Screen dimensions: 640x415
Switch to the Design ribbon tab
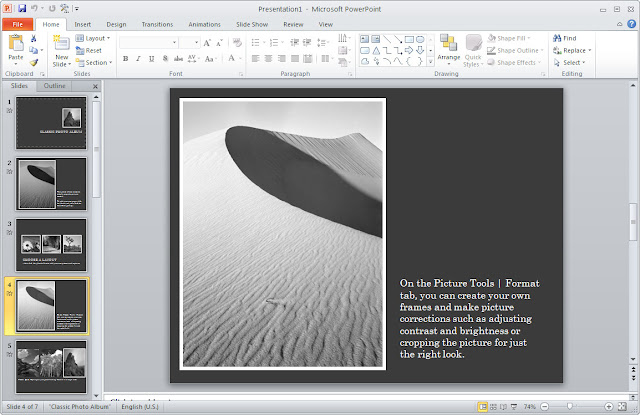pyautogui.click(x=116, y=24)
